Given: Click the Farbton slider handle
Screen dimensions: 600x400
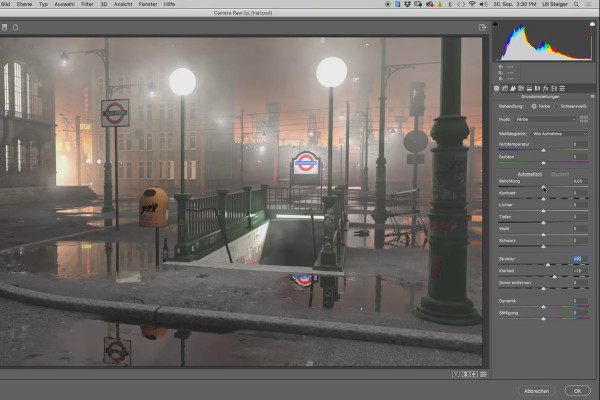Looking at the screenshot, I should pyautogui.click(x=543, y=163).
